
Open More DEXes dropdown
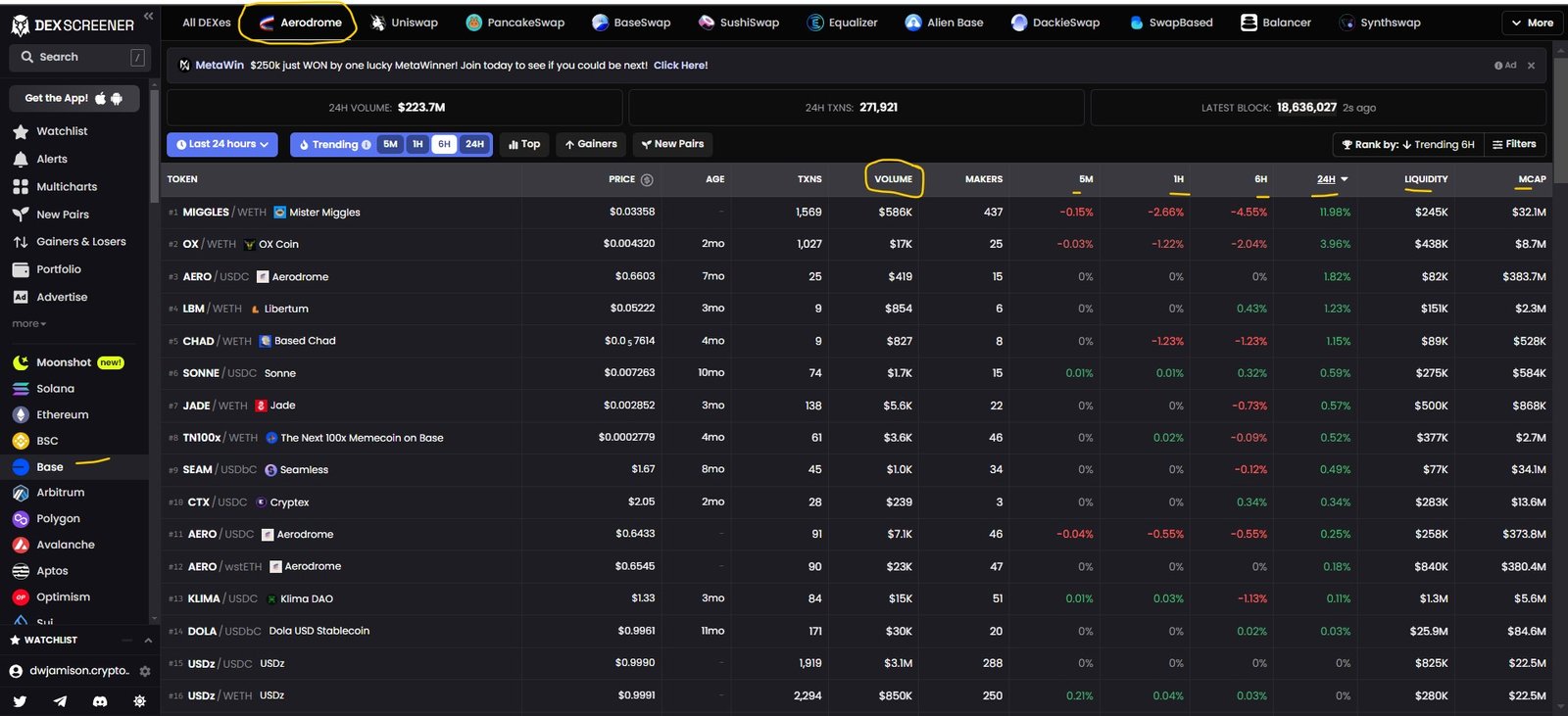tap(1533, 23)
